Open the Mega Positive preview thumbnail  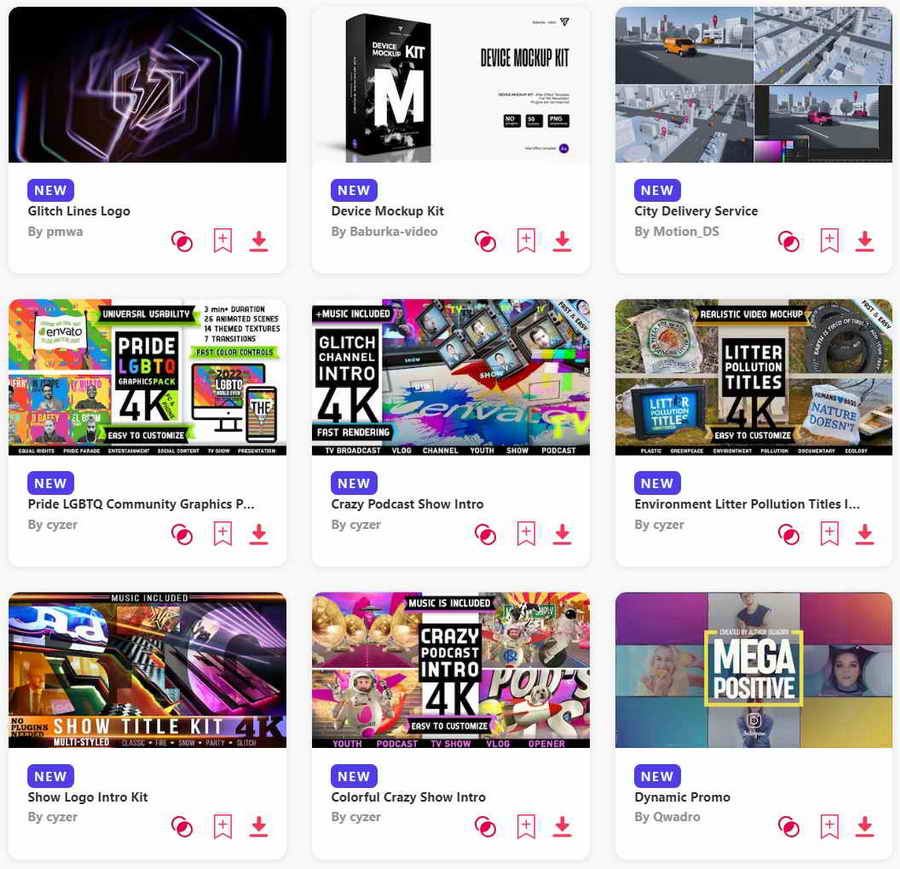754,670
